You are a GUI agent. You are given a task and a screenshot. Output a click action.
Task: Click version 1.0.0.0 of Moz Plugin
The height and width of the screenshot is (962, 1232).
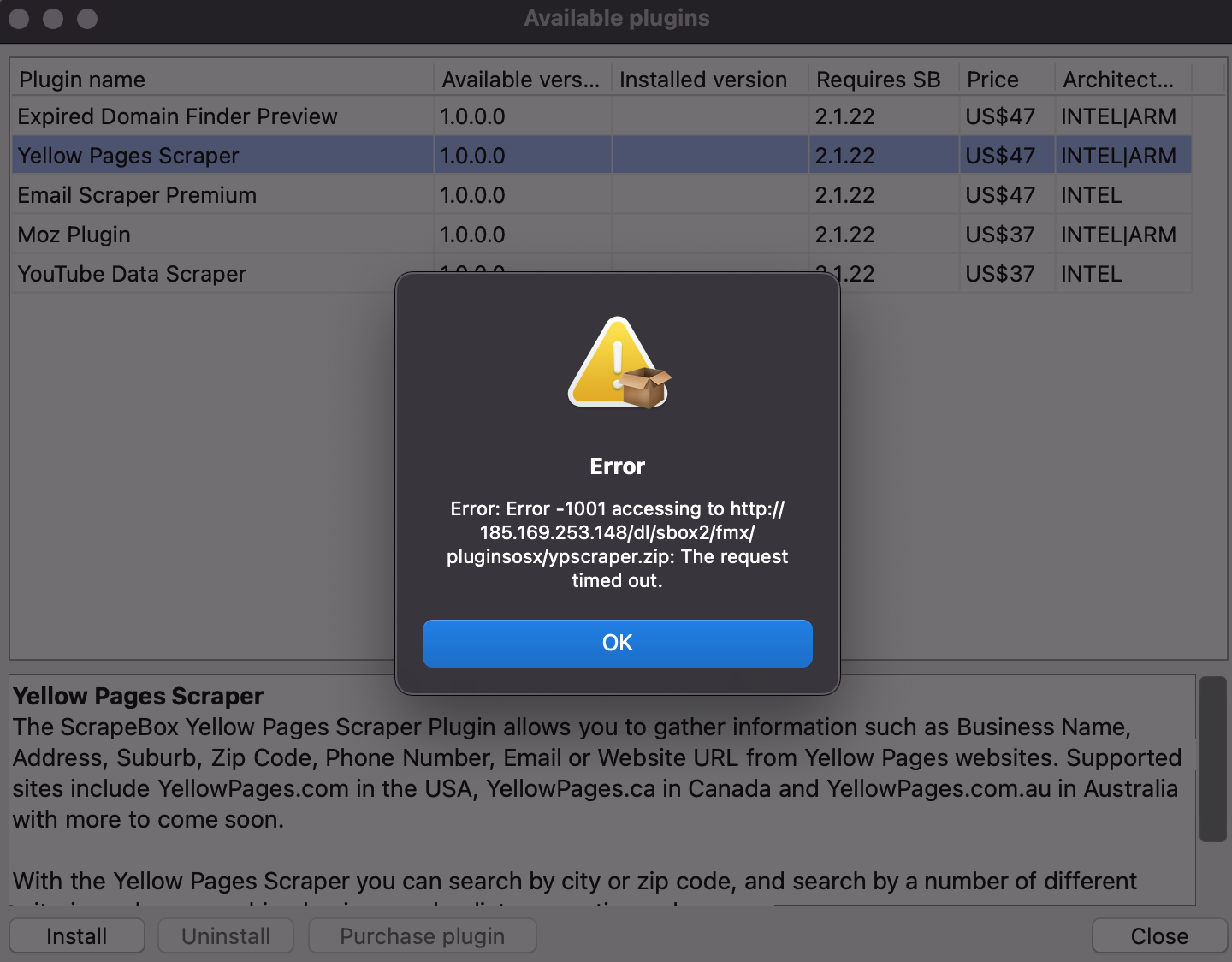[x=472, y=235]
